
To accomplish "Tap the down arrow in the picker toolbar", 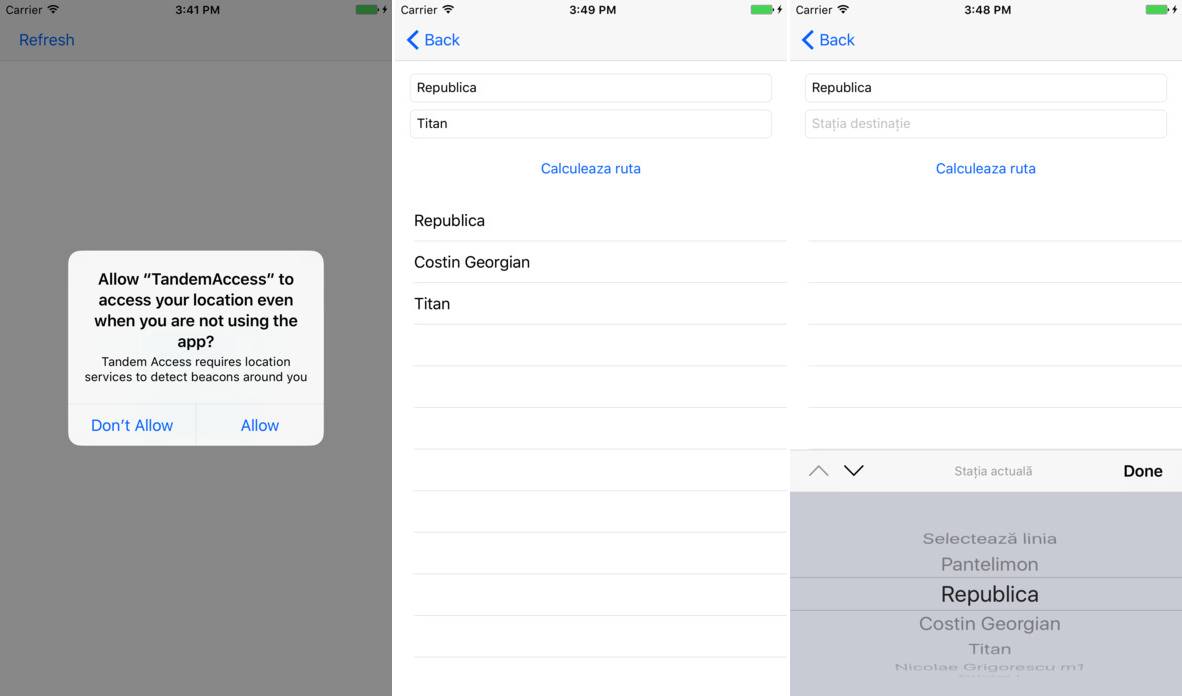I will 853,471.
